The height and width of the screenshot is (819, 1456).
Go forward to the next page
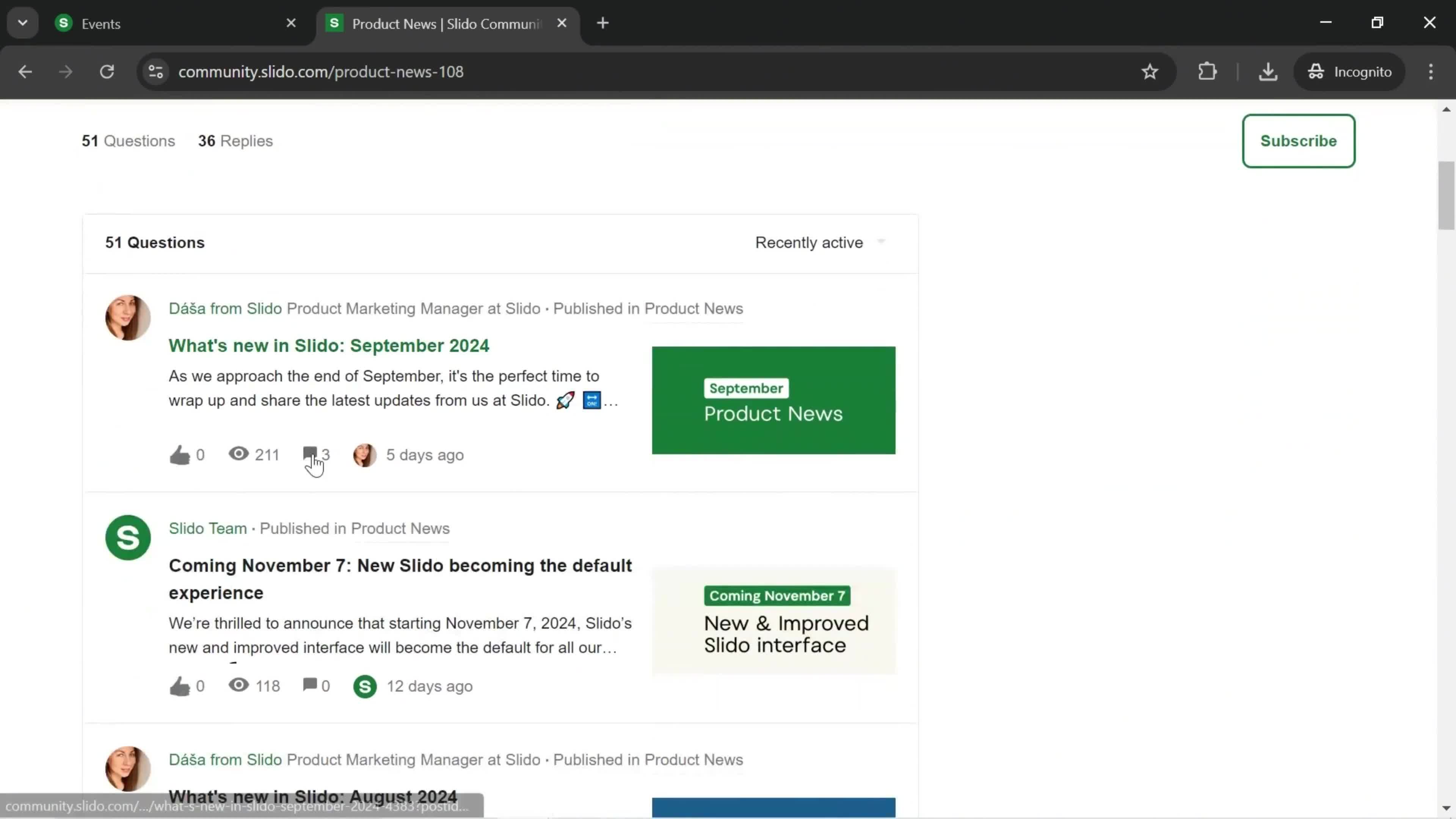click(66, 72)
